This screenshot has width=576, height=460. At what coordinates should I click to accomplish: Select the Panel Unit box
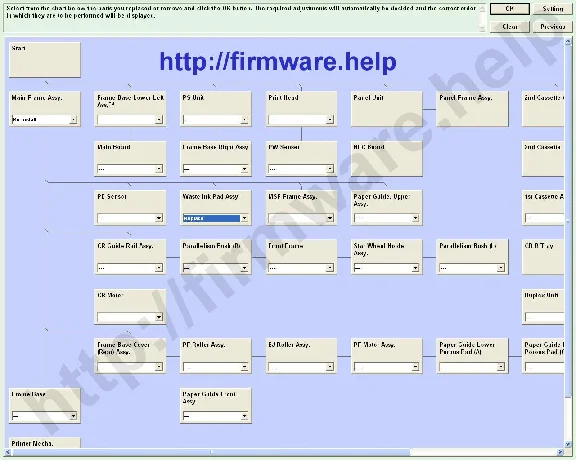[387, 109]
